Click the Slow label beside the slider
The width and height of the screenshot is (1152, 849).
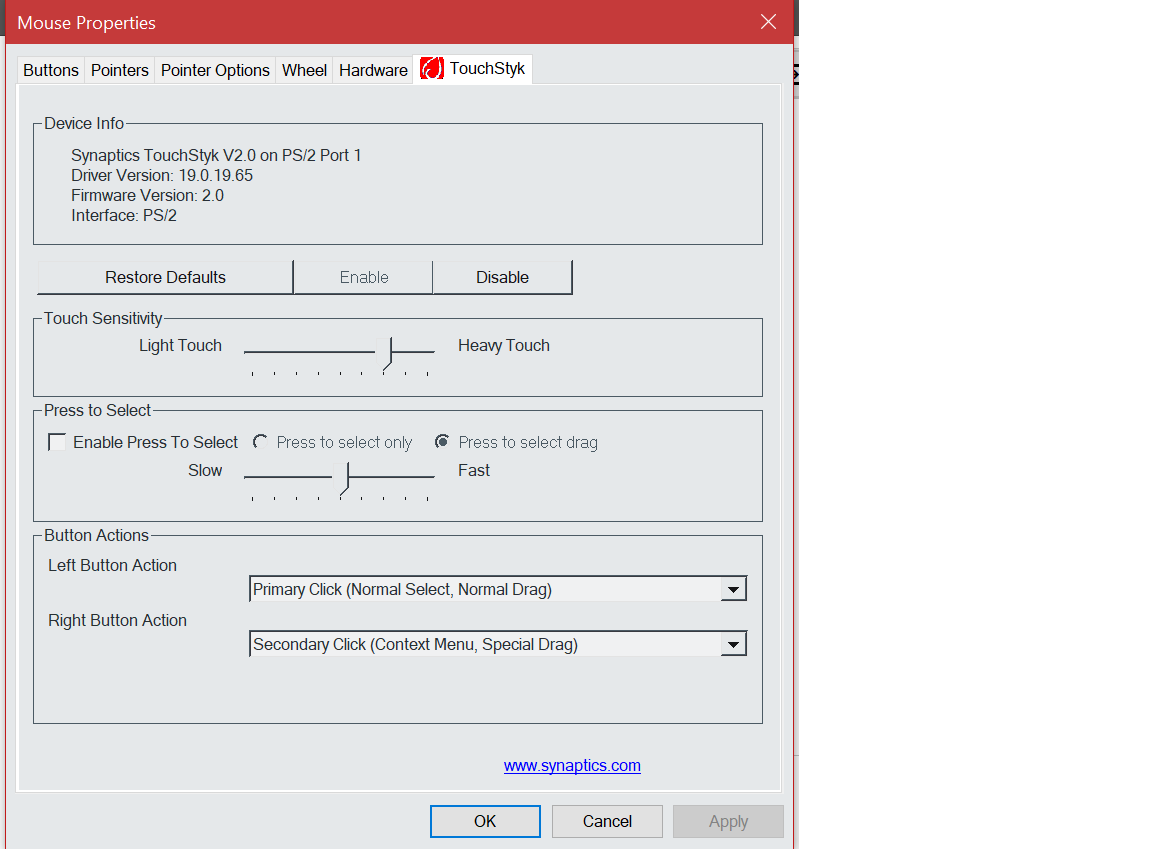[205, 470]
